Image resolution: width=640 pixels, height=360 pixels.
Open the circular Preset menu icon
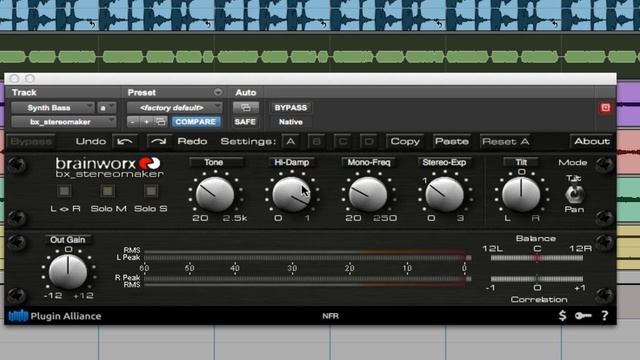pos(218,92)
